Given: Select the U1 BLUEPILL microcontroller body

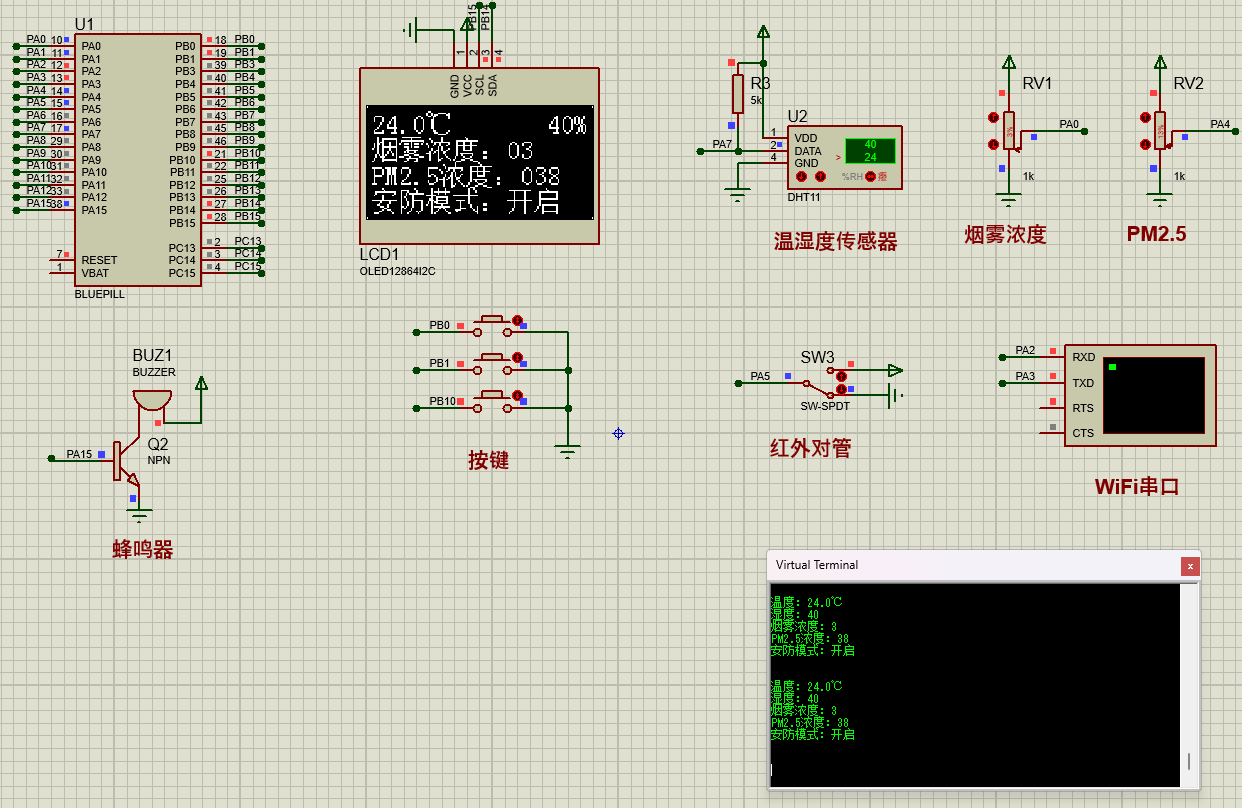Looking at the screenshot, I should coord(138,160).
